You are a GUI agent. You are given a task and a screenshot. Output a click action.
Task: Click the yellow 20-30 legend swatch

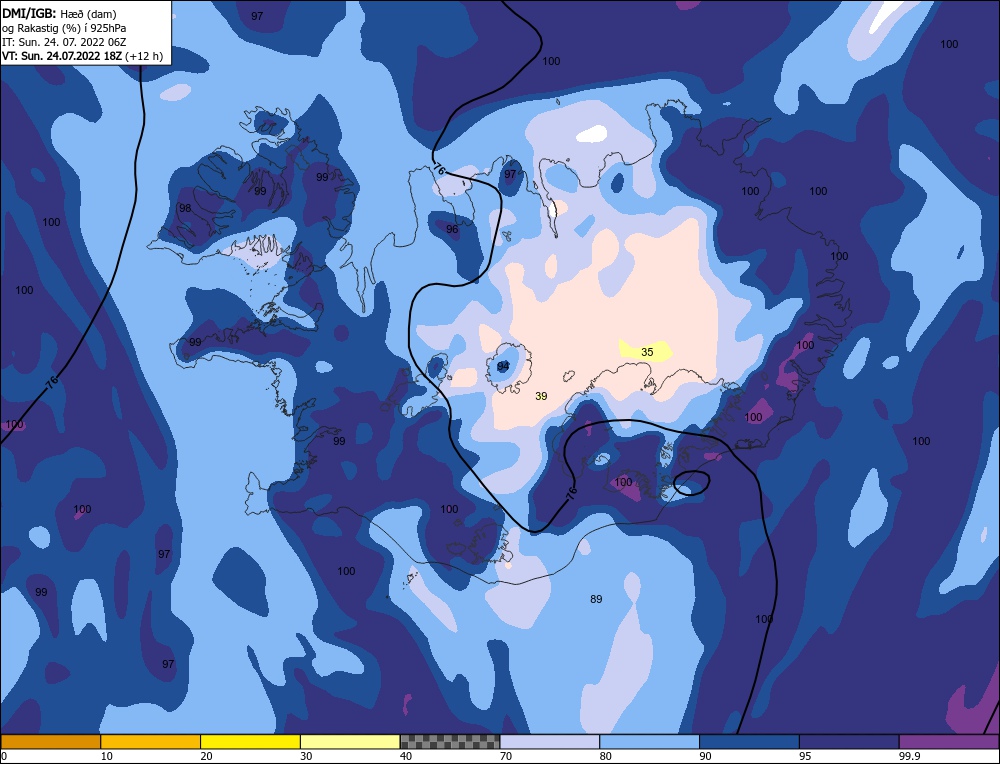[x=251, y=741]
